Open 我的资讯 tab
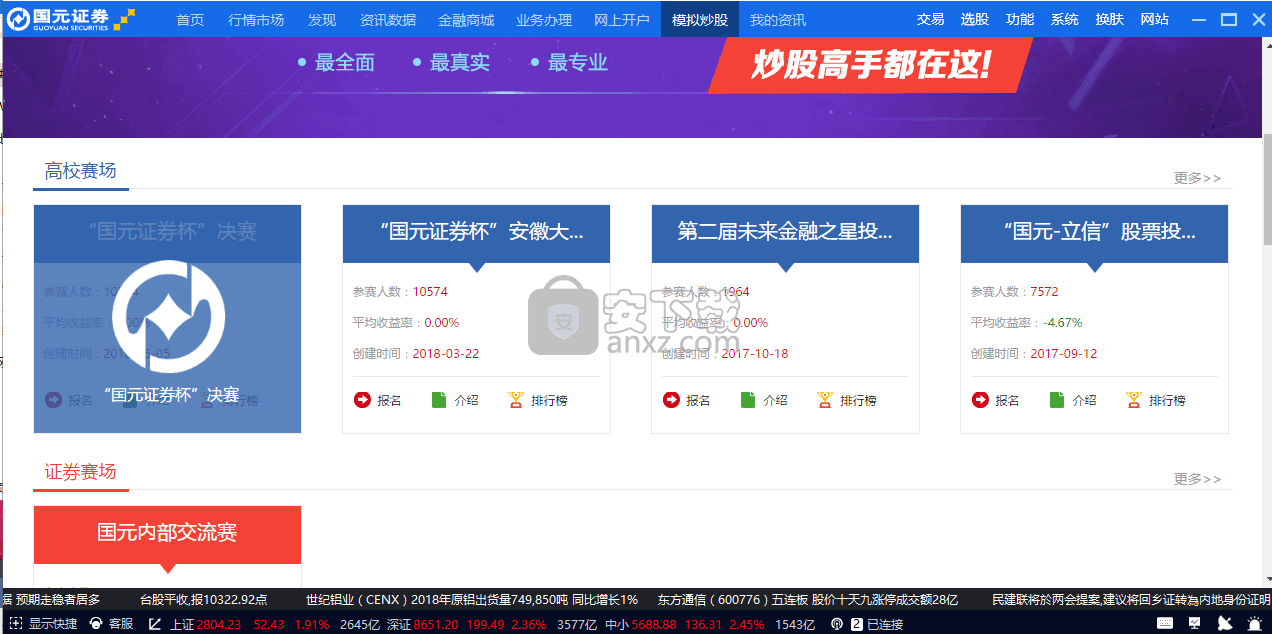1272x634 pixels. click(x=778, y=19)
